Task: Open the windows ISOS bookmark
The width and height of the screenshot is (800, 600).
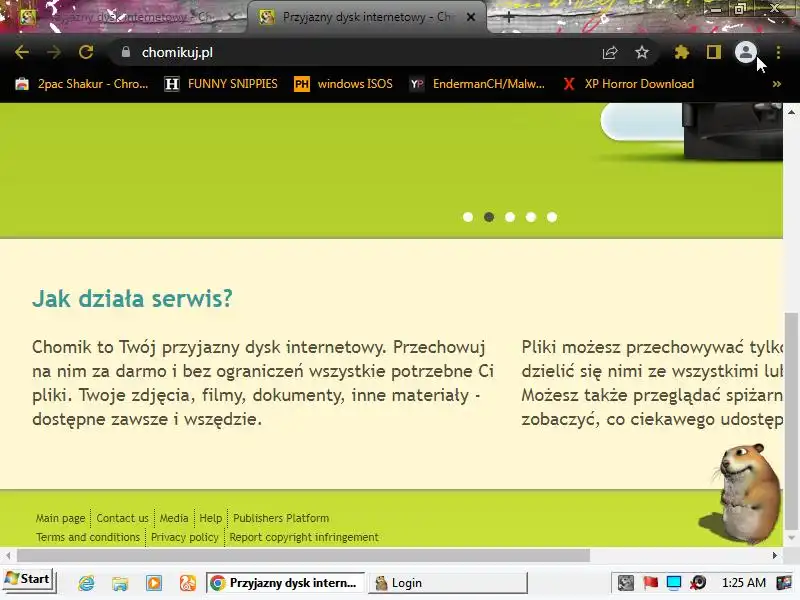Action: click(343, 84)
